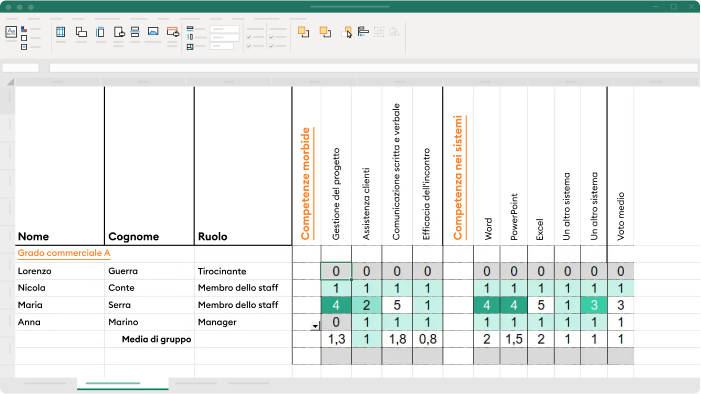Viewport: 701px width, 394px height.
Task: Select the cell containing 'Guerra'
Action: [149, 271]
